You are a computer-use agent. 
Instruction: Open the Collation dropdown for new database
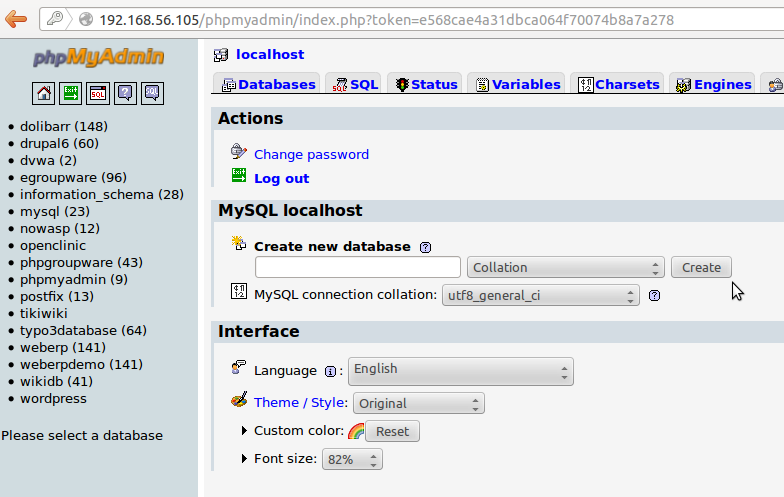click(565, 267)
